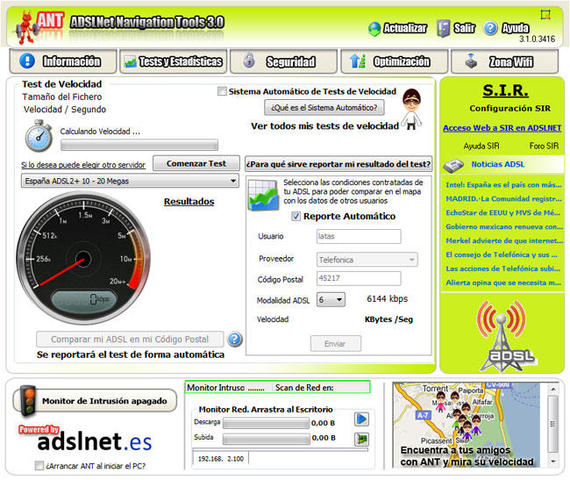Image resolution: width=570 pixels, height=480 pixels.
Task: Open the Zona Wifi tab
Action: (x=505, y=61)
